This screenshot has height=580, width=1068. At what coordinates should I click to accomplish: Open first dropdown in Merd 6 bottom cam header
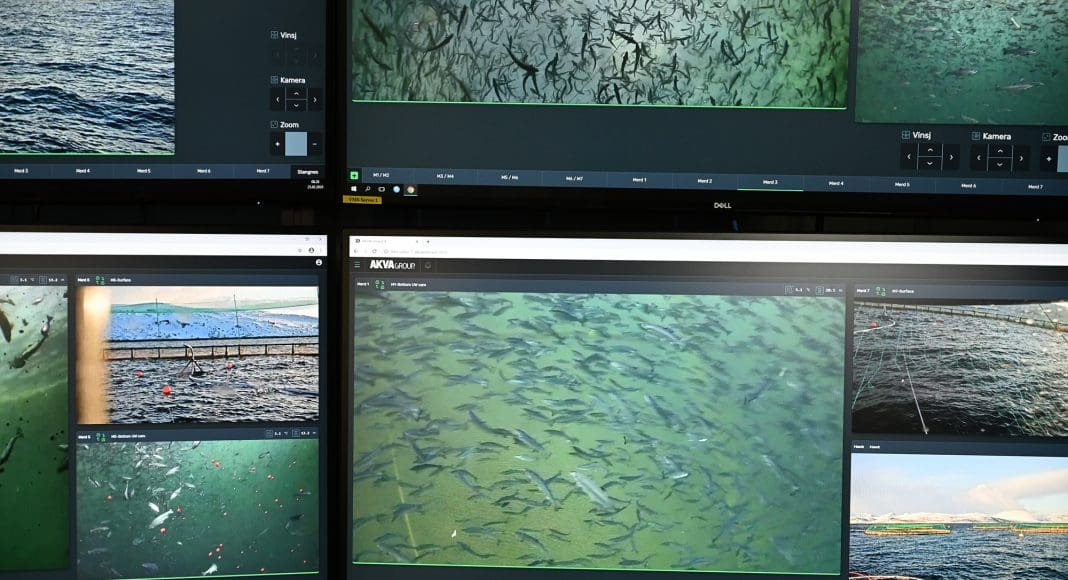coord(276,433)
